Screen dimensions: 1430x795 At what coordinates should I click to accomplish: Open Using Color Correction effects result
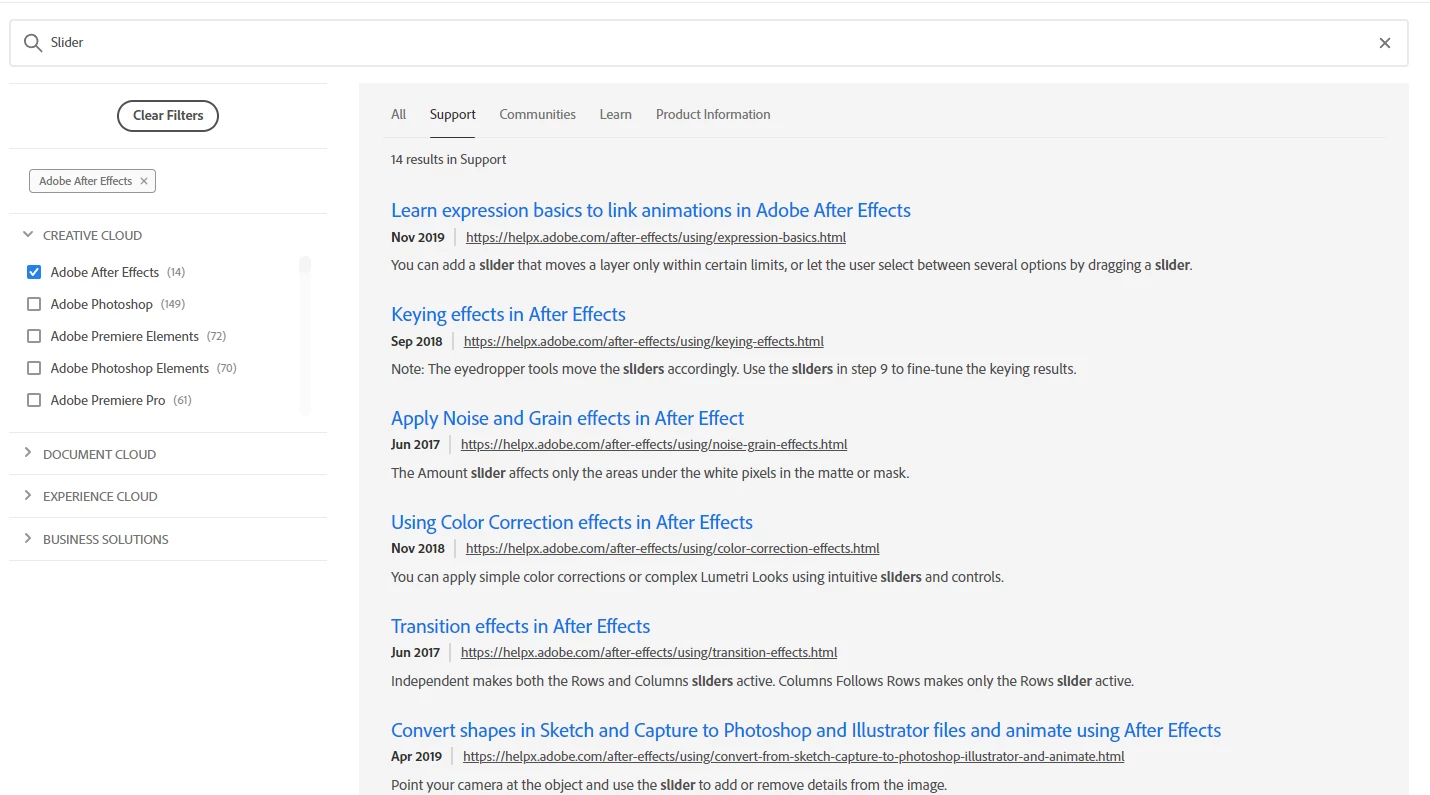(x=572, y=522)
